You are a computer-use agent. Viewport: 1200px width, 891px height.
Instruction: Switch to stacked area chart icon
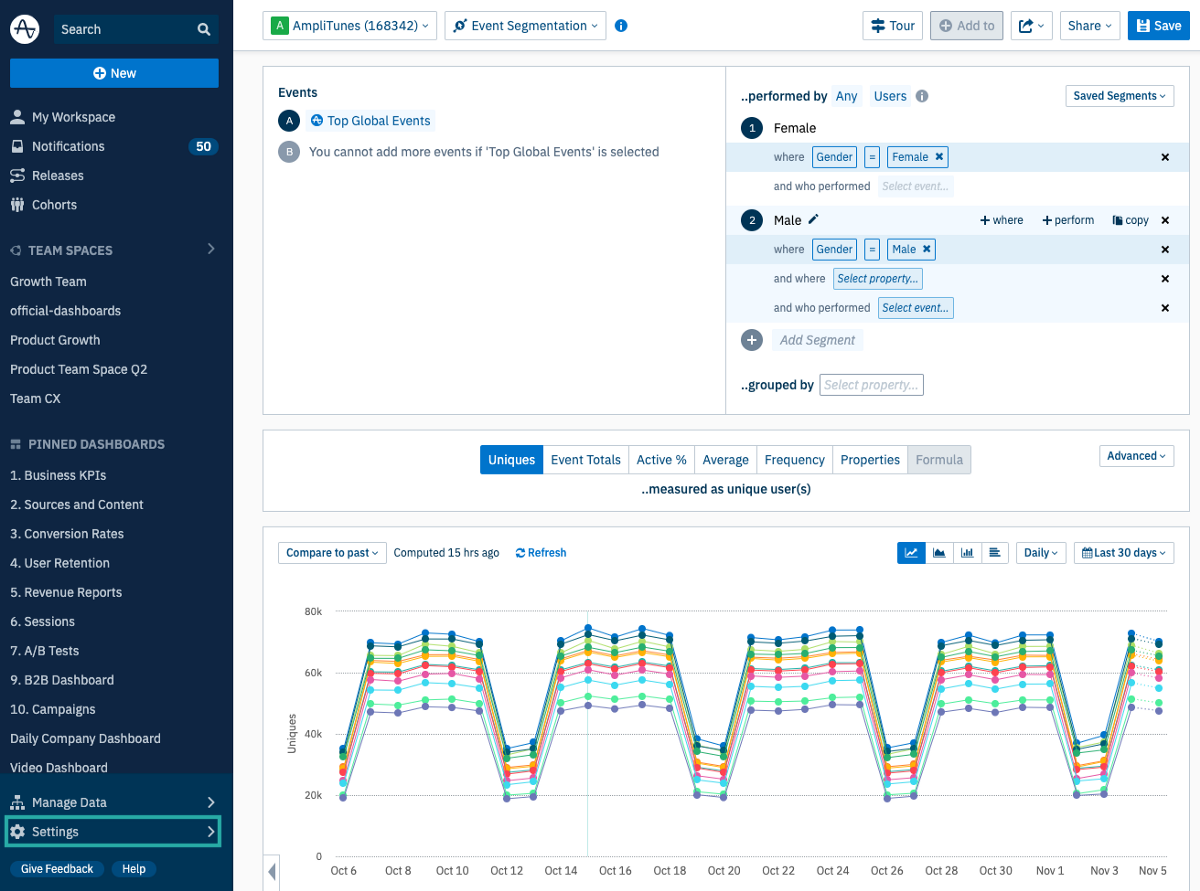pos(939,552)
